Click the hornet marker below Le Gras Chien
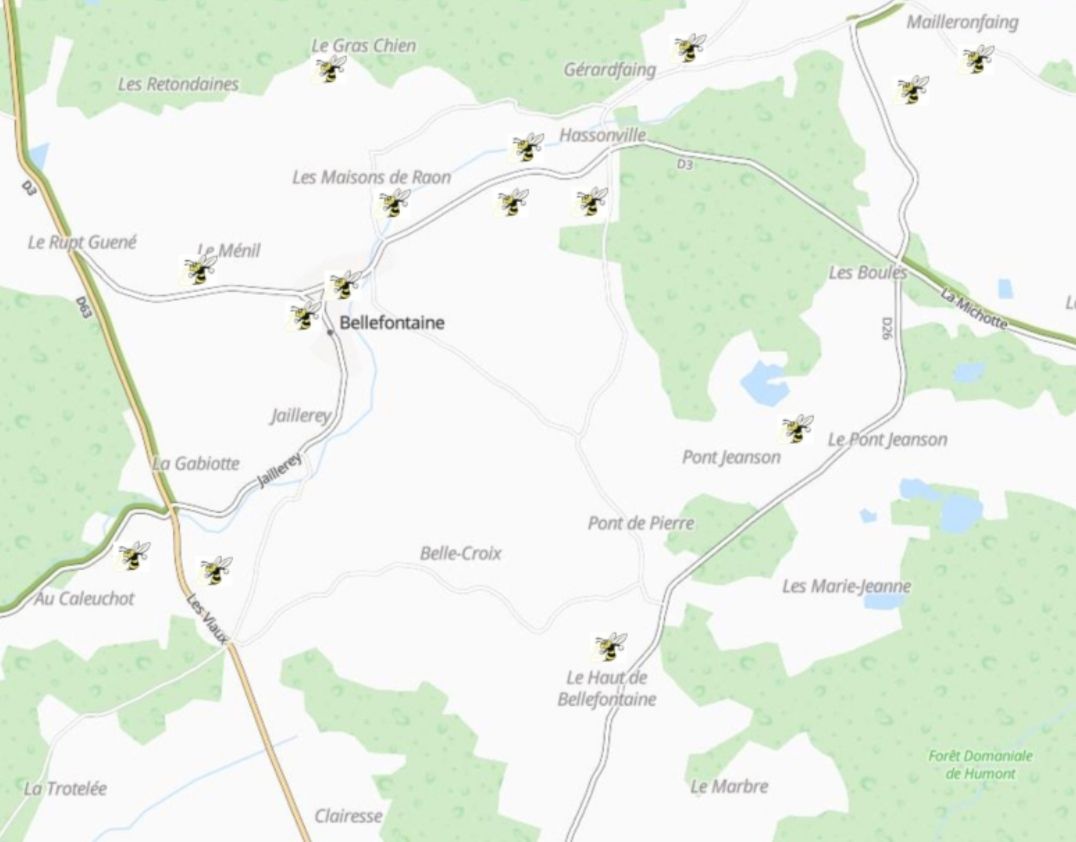 (x=331, y=69)
